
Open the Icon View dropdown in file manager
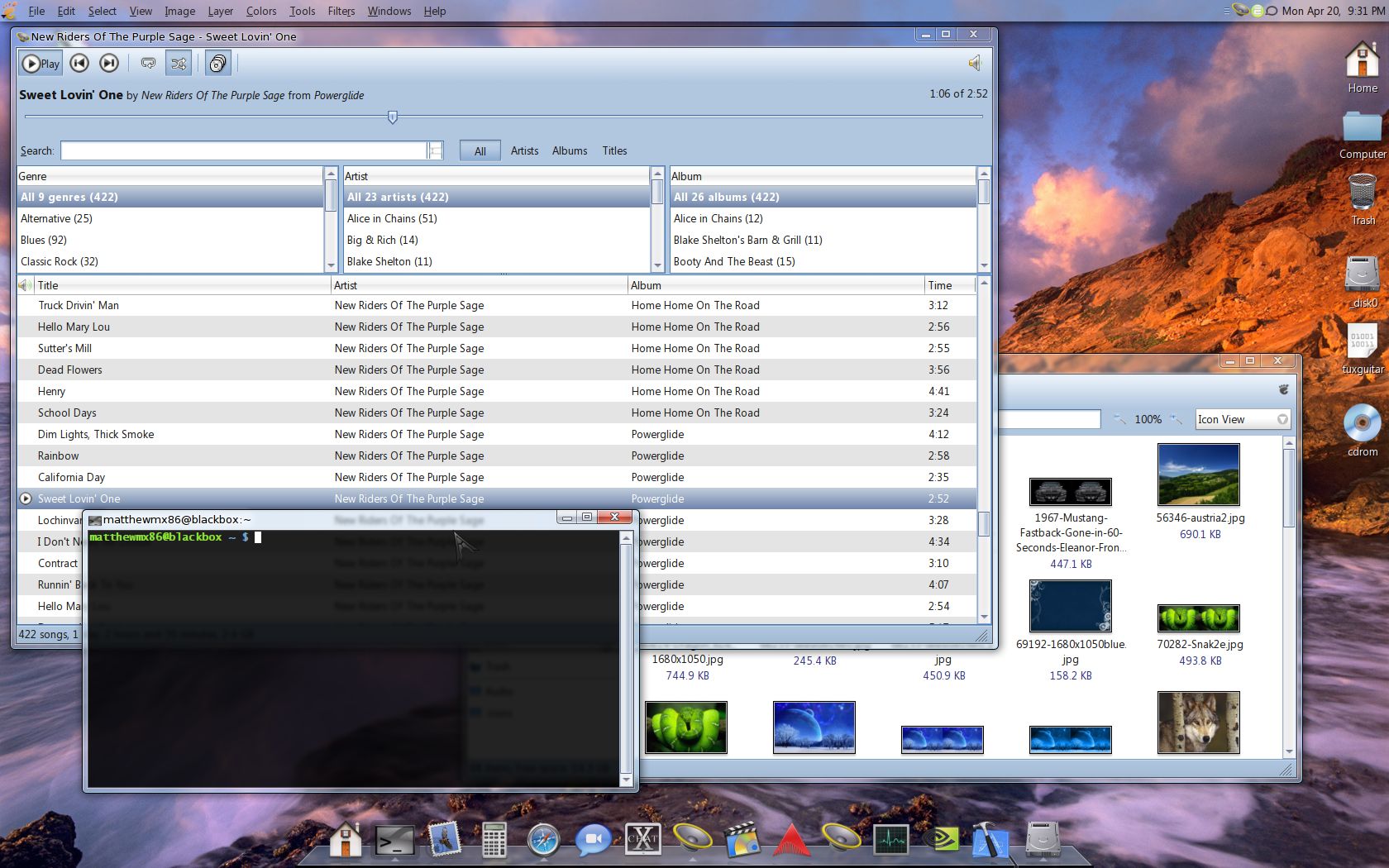pyautogui.click(x=1243, y=420)
